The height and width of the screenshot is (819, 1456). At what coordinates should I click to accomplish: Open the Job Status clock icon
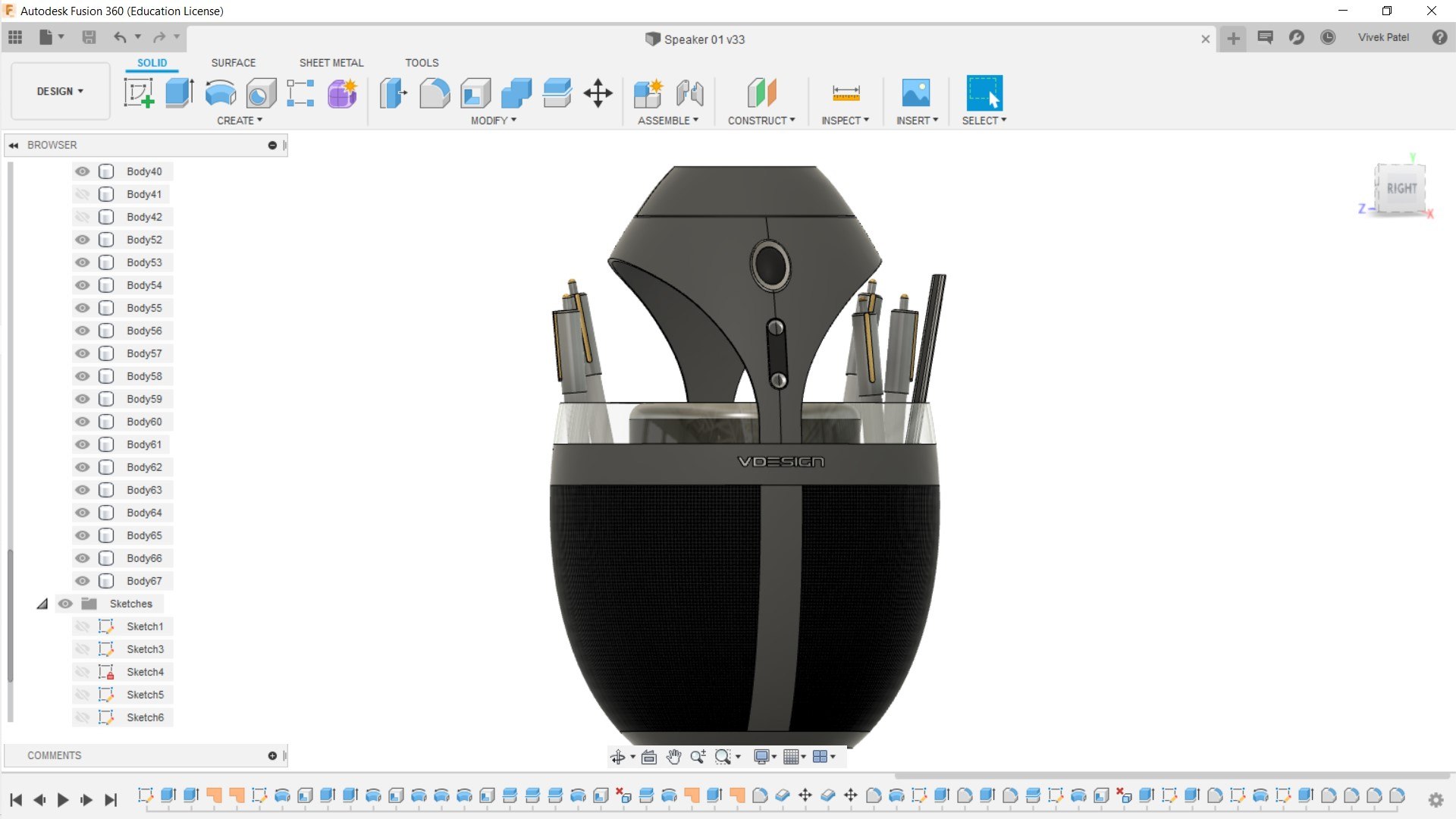coord(1328,37)
